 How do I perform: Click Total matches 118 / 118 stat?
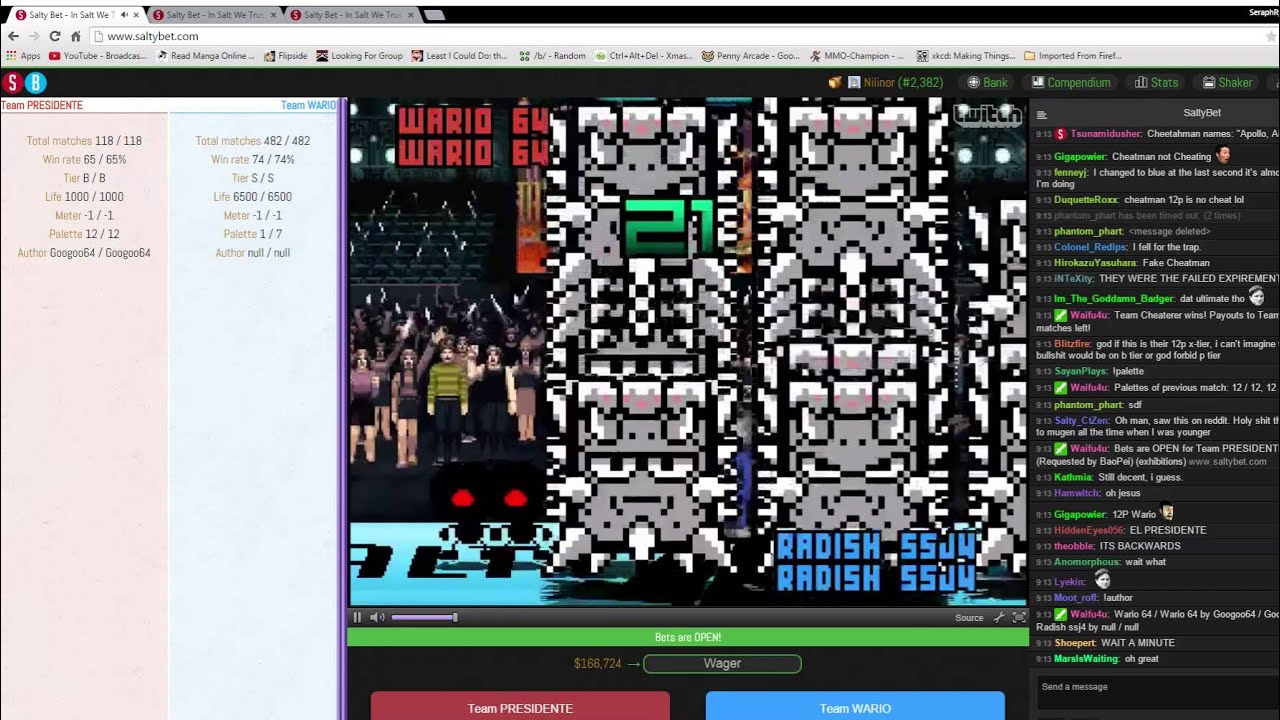tap(84, 141)
